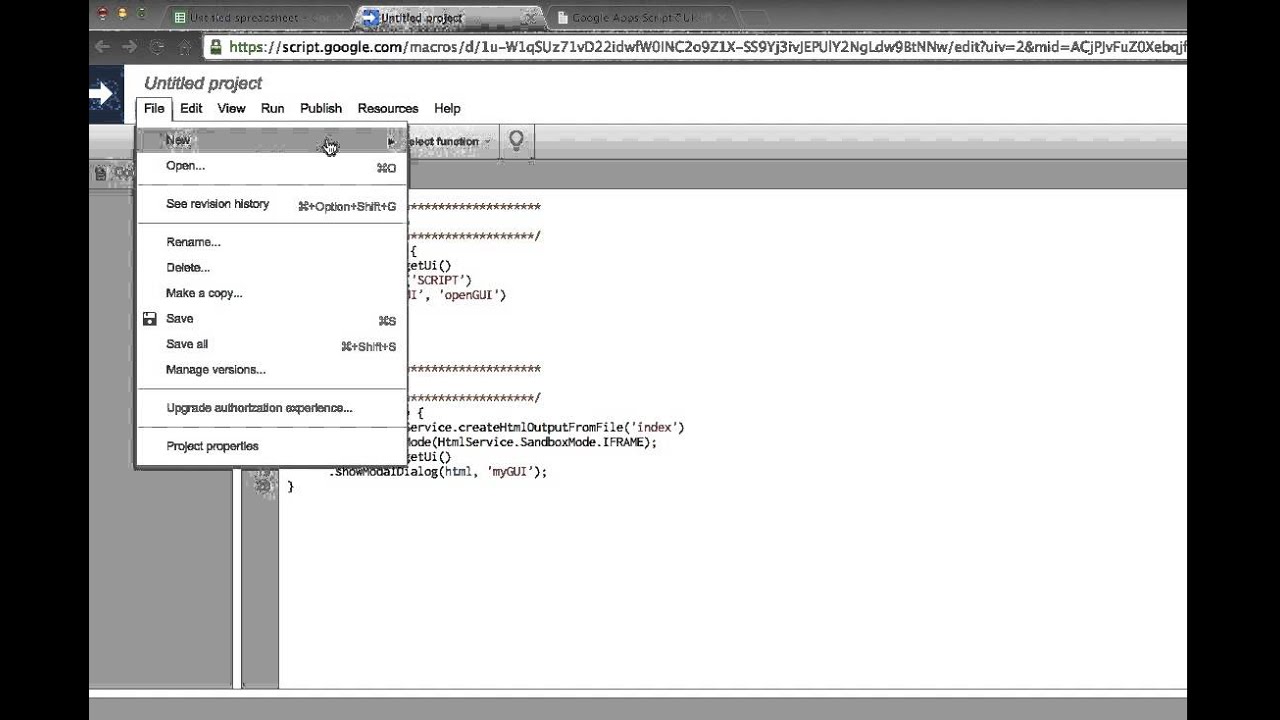Open the Select function dropdown
Viewport: 1280px width, 720px height.
(448, 141)
